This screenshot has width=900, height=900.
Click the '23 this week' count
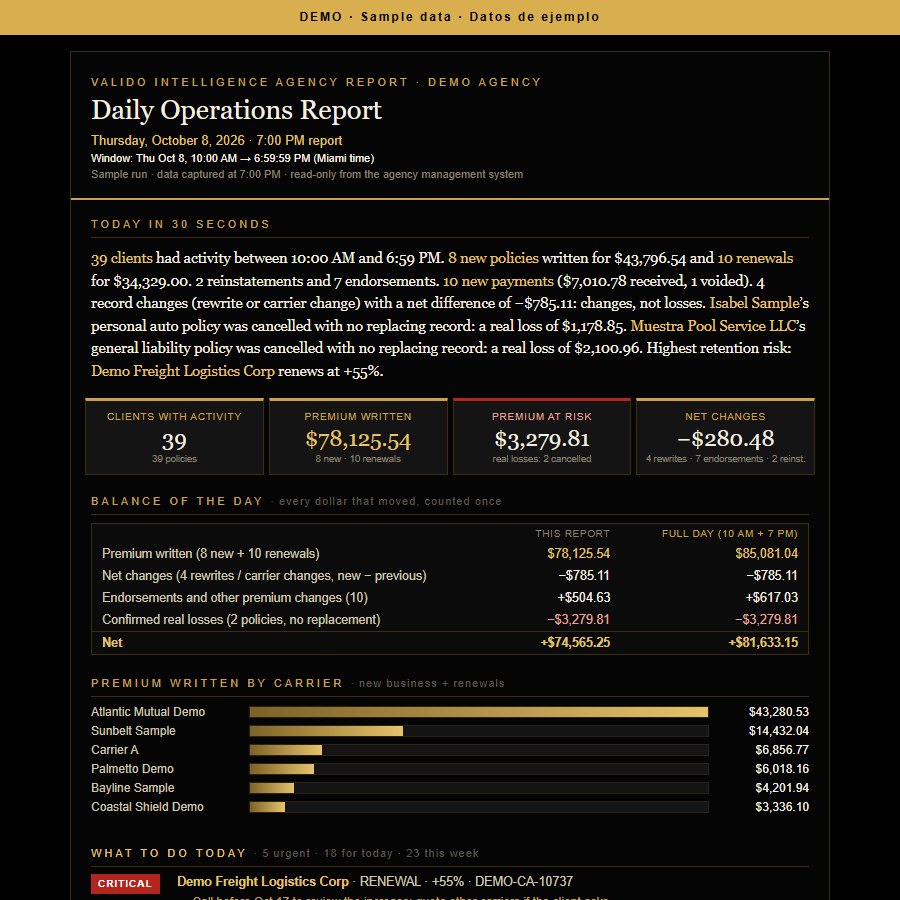click(442, 854)
